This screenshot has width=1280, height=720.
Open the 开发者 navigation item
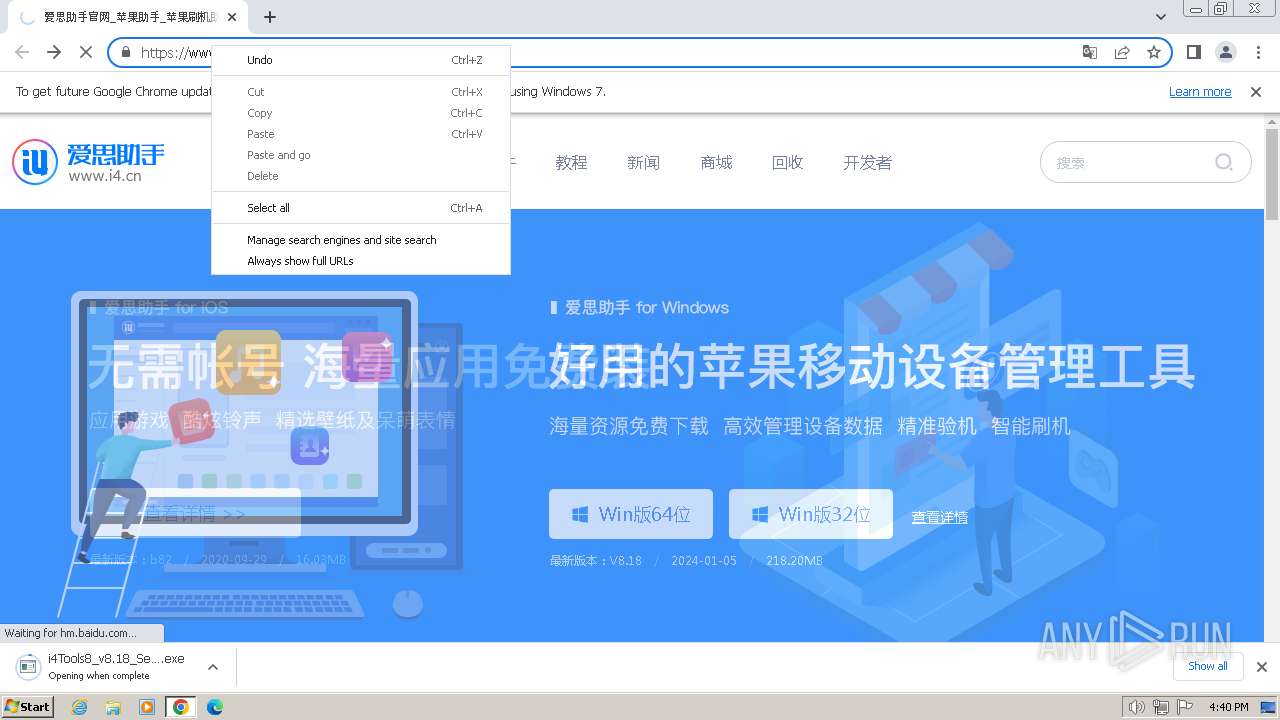click(x=867, y=162)
